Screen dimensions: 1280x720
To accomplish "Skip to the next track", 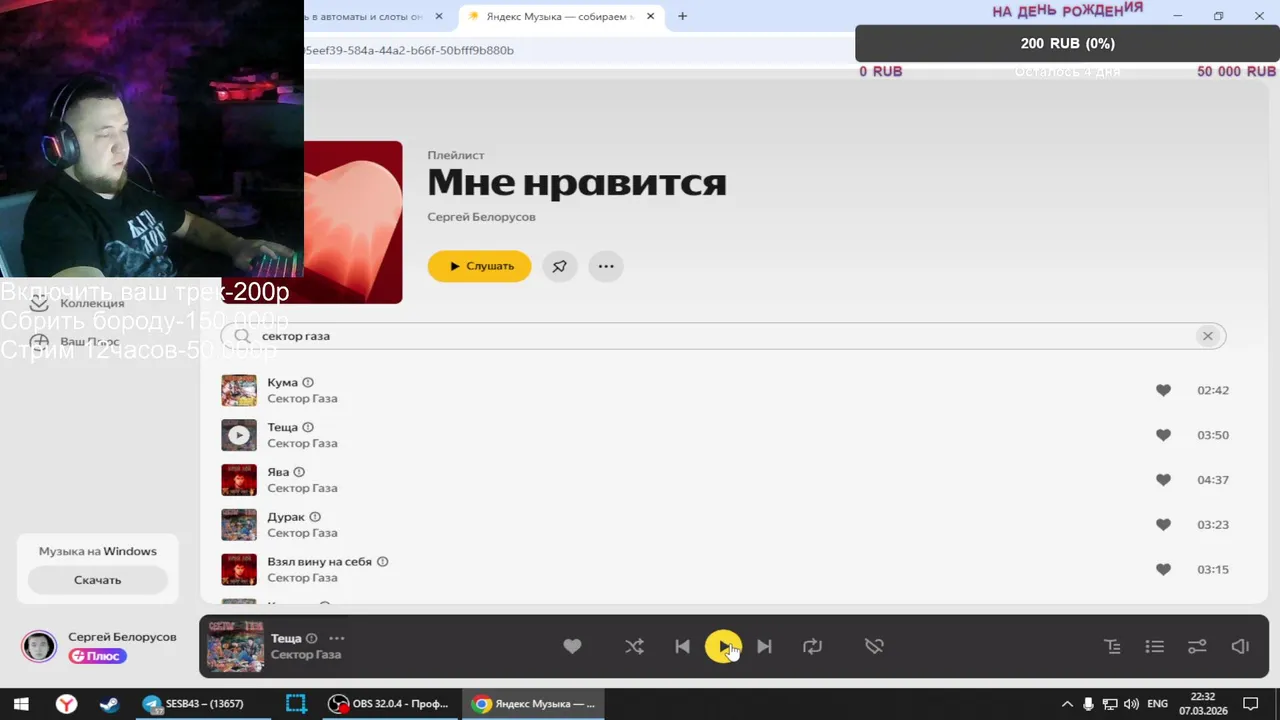I will tap(764, 647).
